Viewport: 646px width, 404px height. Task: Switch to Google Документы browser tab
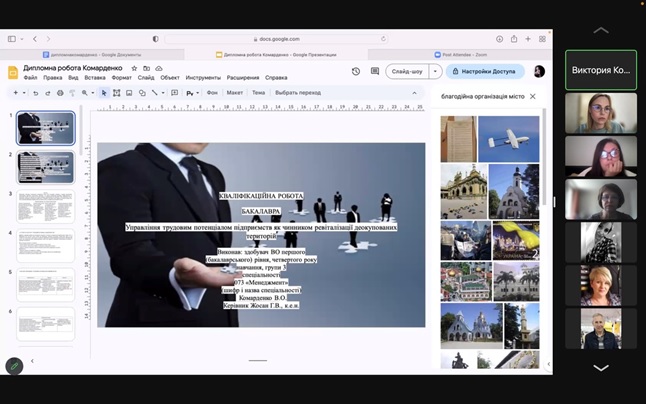point(92,54)
